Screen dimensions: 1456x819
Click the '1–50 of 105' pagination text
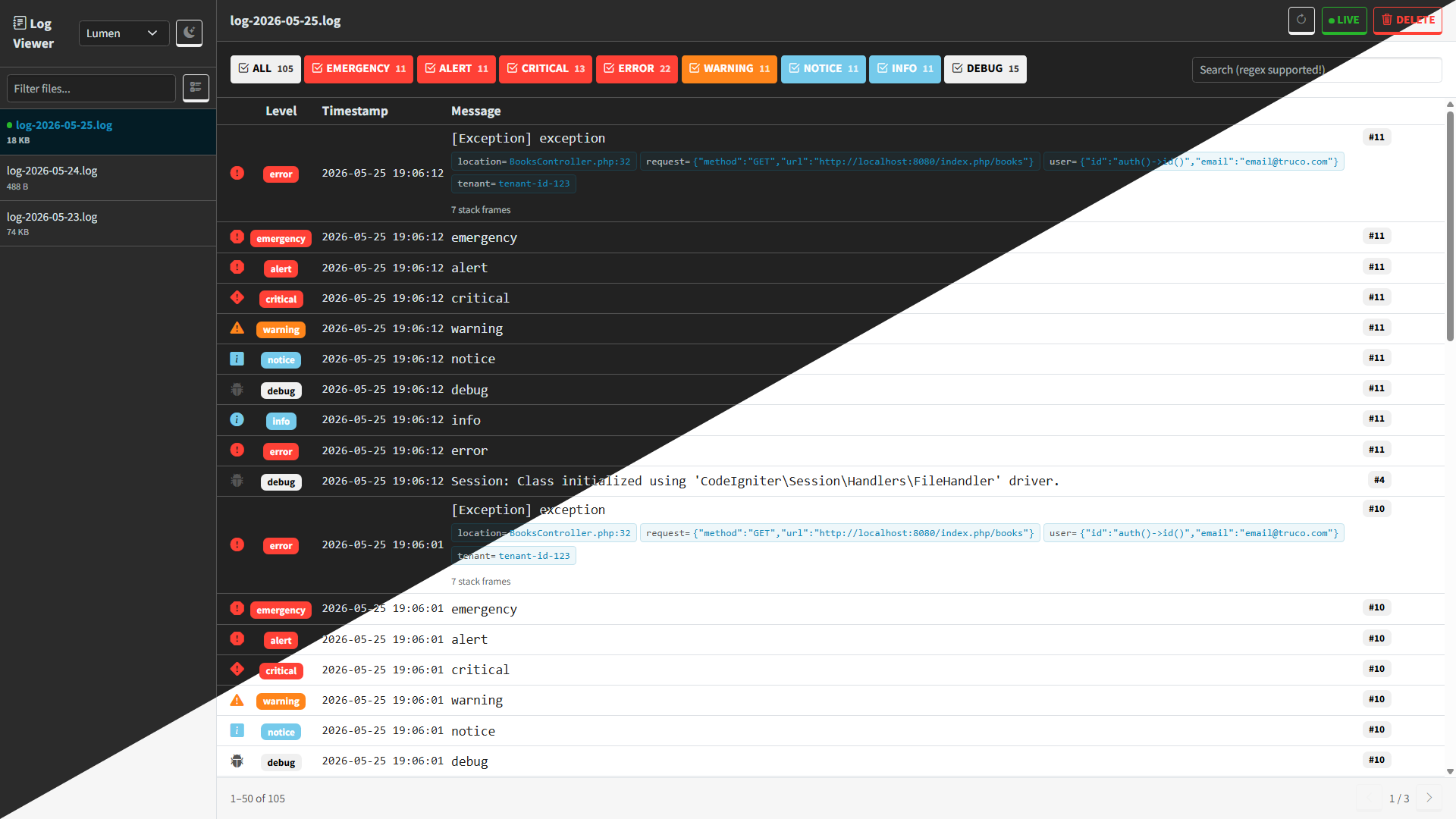(258, 799)
